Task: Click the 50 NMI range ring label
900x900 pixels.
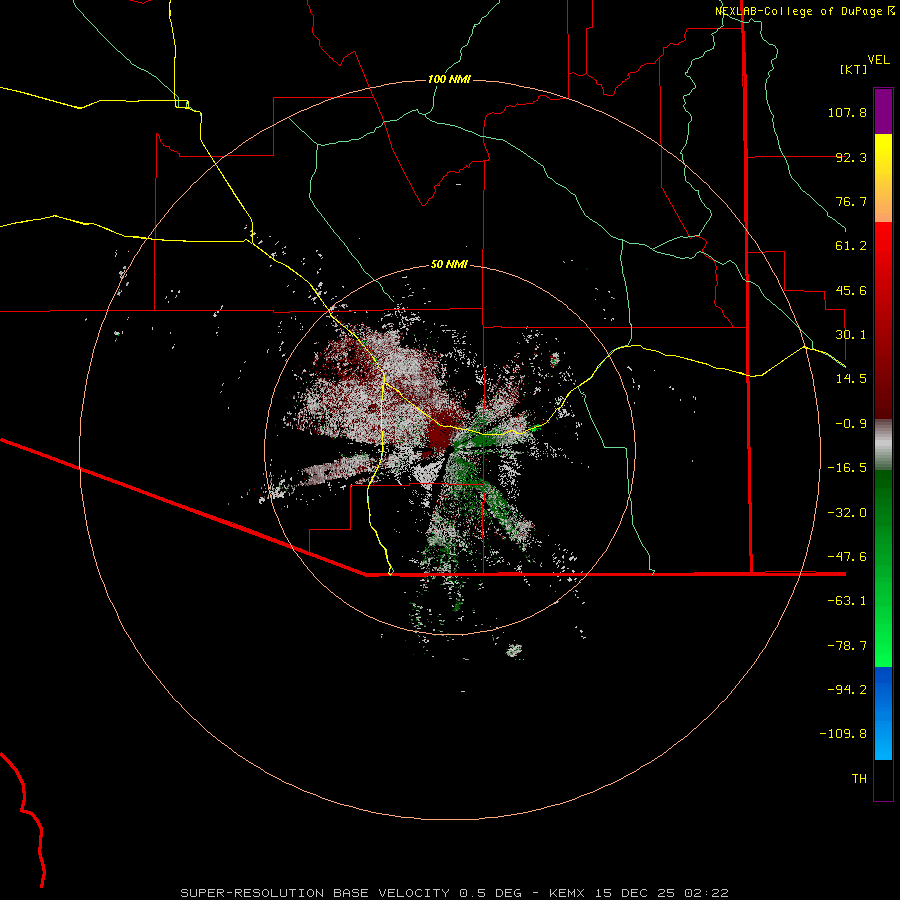Action: (449, 265)
